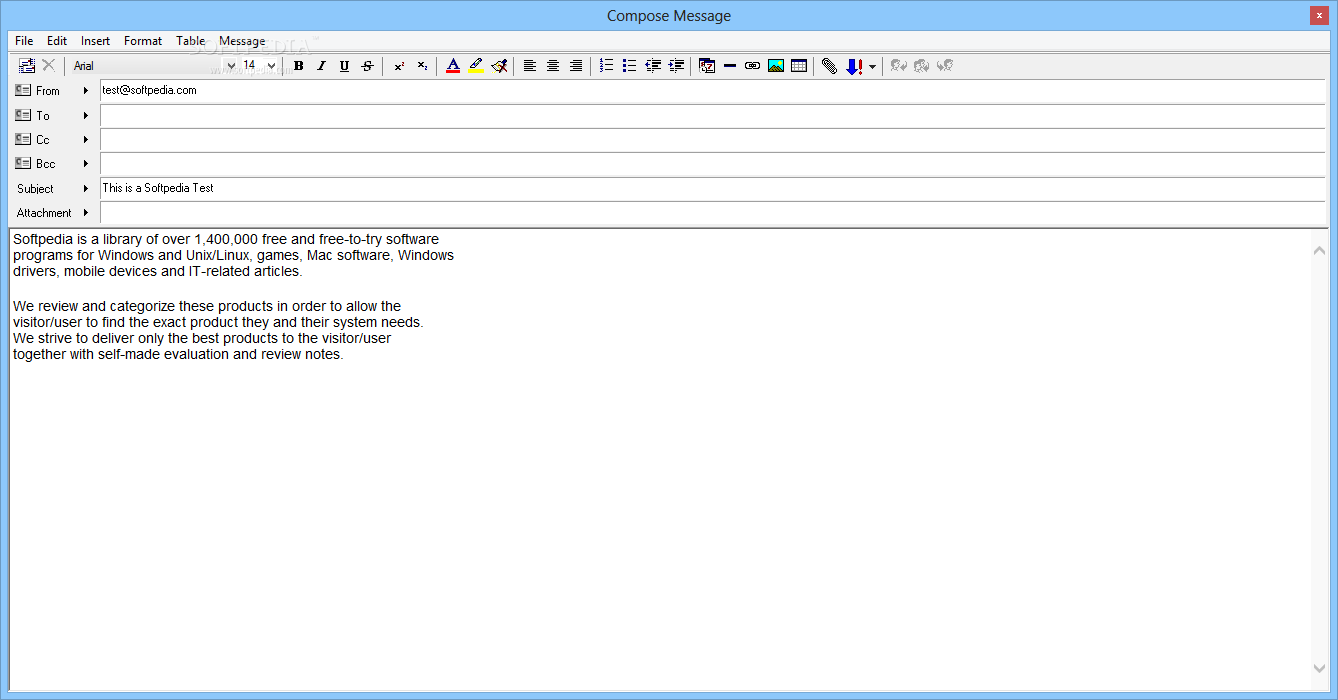Click the third grayed-out contacts icon

pyautogui.click(x=944, y=66)
